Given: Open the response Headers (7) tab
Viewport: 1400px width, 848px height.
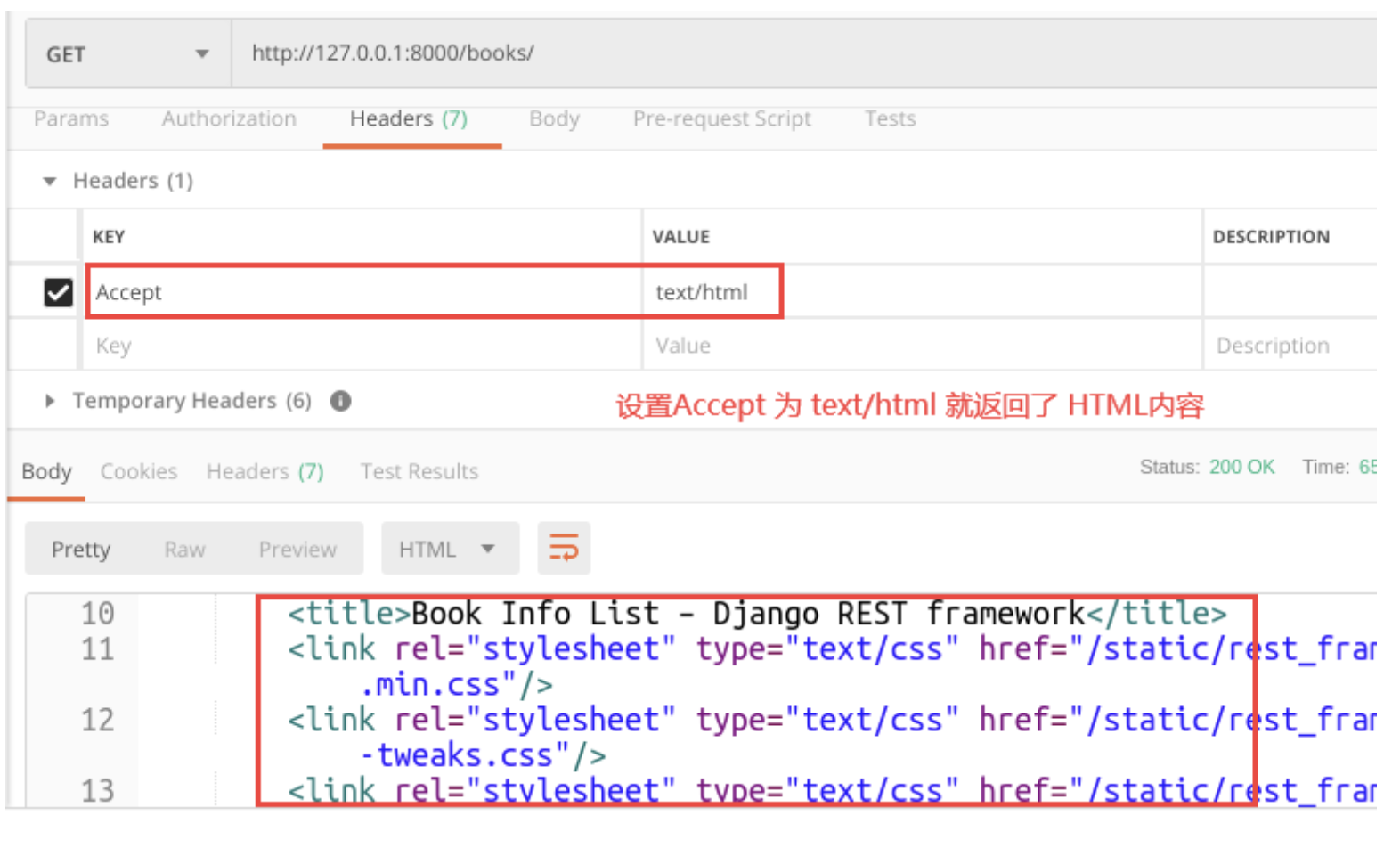Looking at the screenshot, I should [265, 471].
